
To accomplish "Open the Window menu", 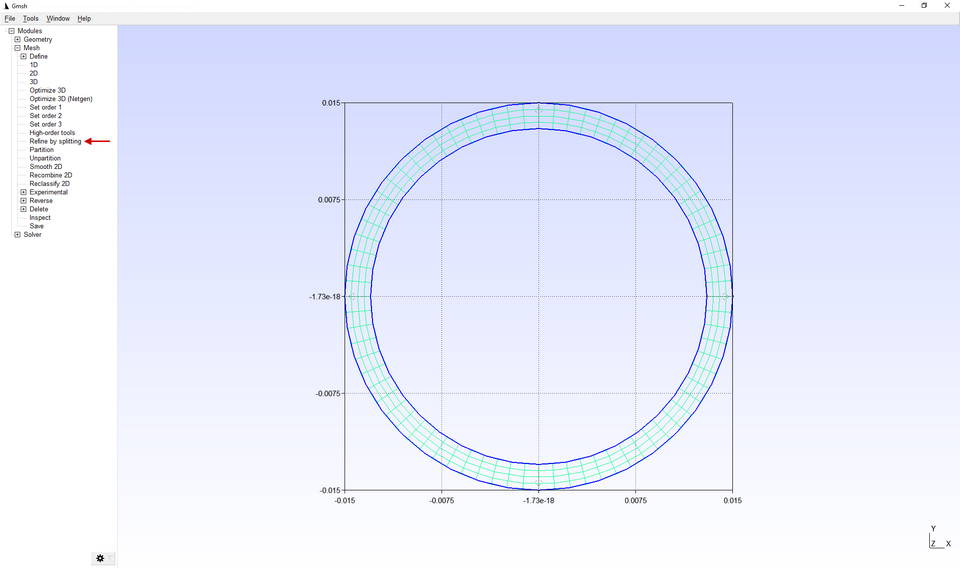I will tap(58, 18).
